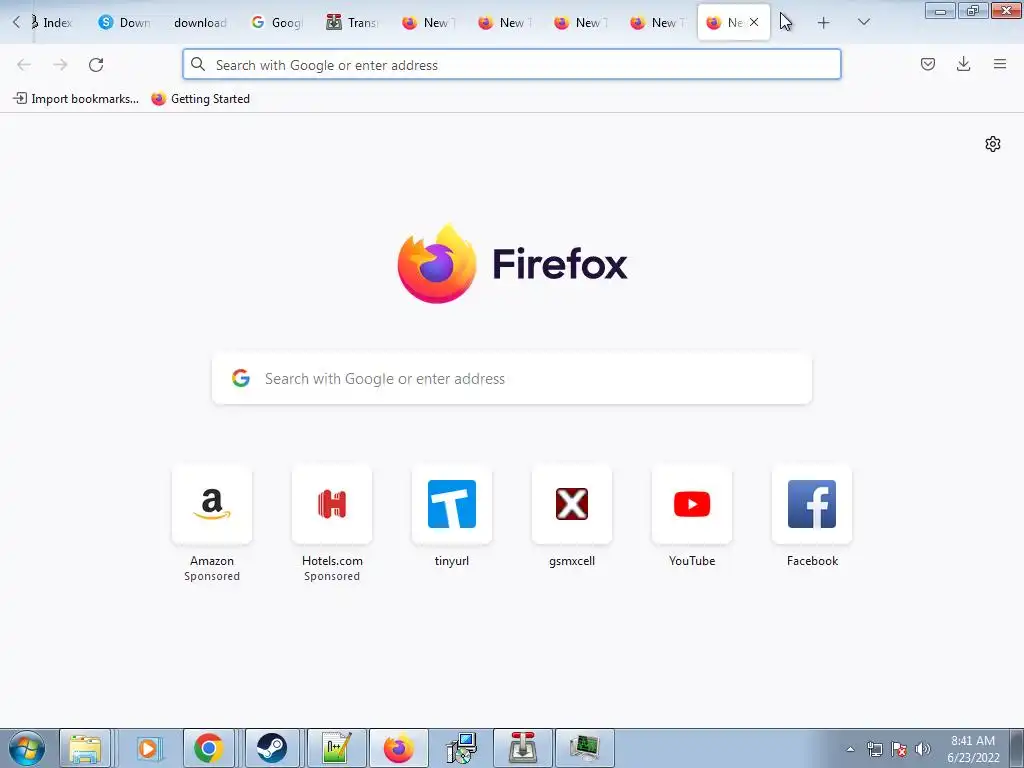The image size is (1024, 768).
Task: Open the Windows Start menu orb
Action: point(27,748)
